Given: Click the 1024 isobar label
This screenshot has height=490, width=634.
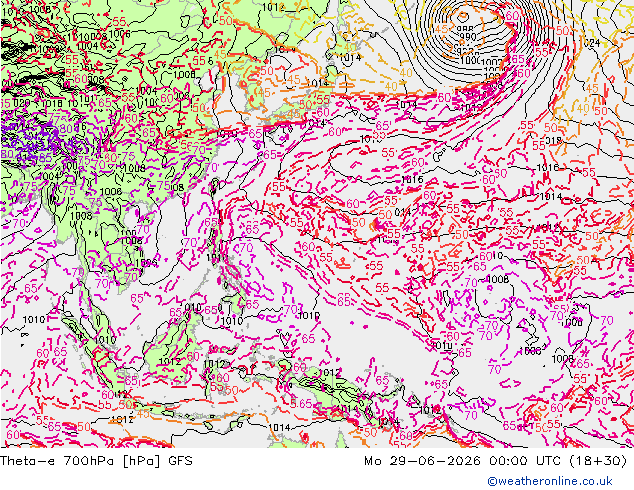Looking at the screenshot, I should pos(591,43).
